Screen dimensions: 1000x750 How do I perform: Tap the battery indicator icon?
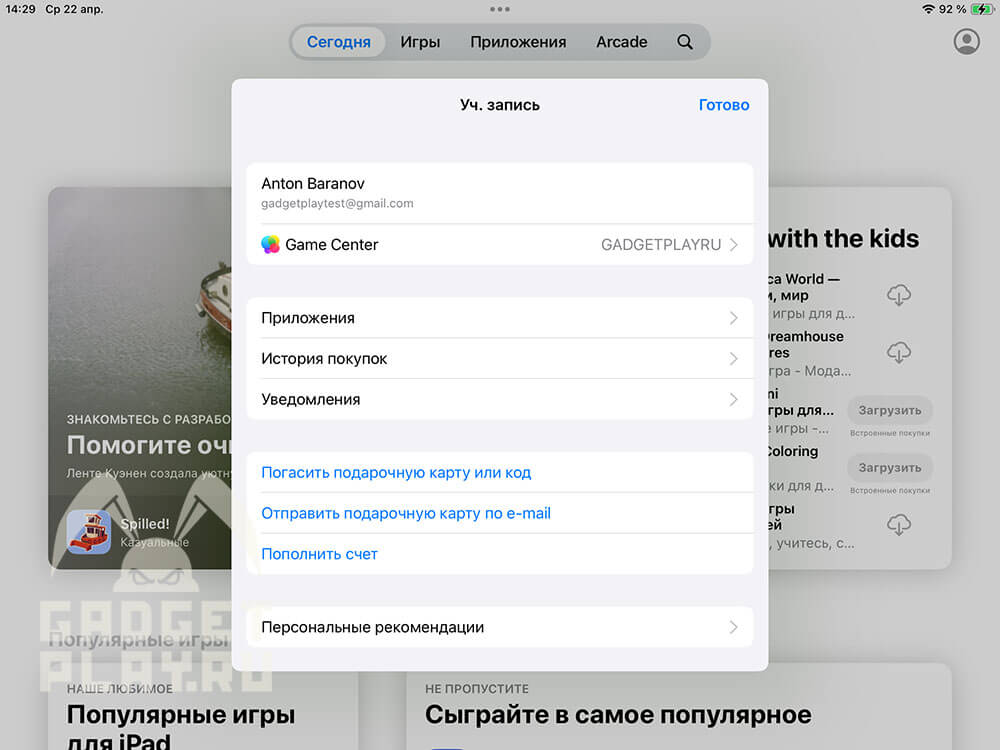(982, 9)
